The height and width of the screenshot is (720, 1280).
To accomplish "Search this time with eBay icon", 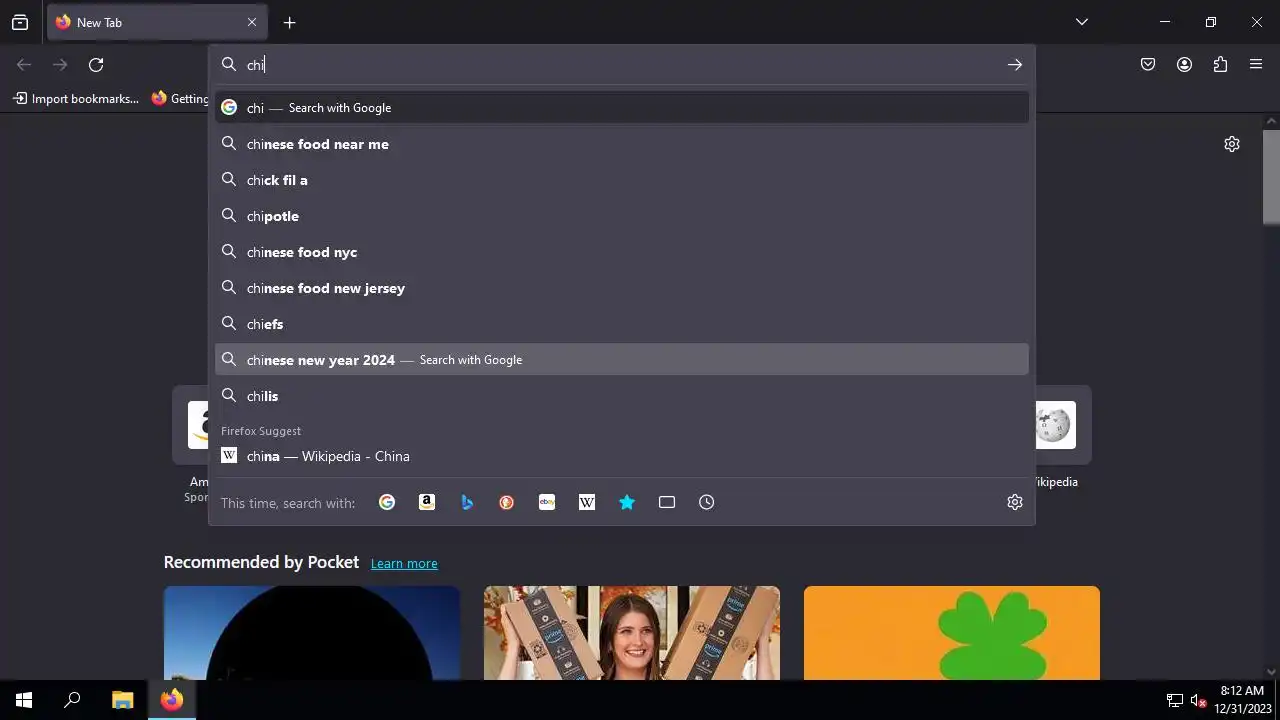I will pos(547,502).
